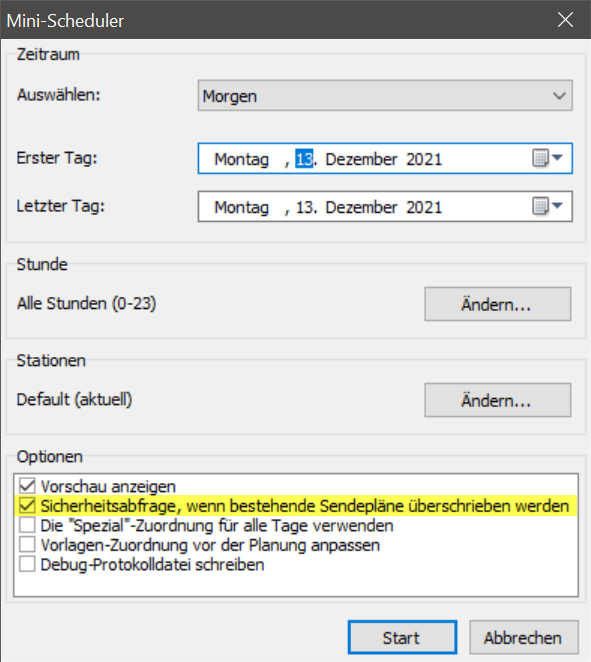Close the Mini-Scheduler dialog

point(565,19)
